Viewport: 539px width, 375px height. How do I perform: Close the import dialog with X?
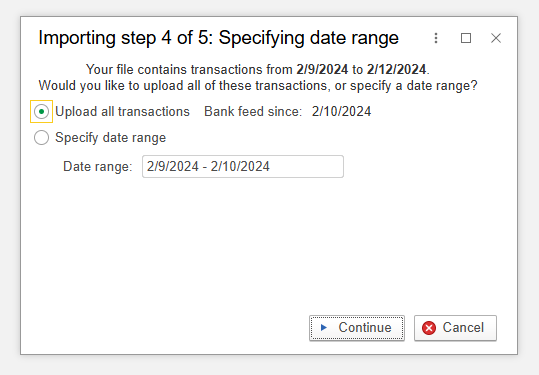496,38
